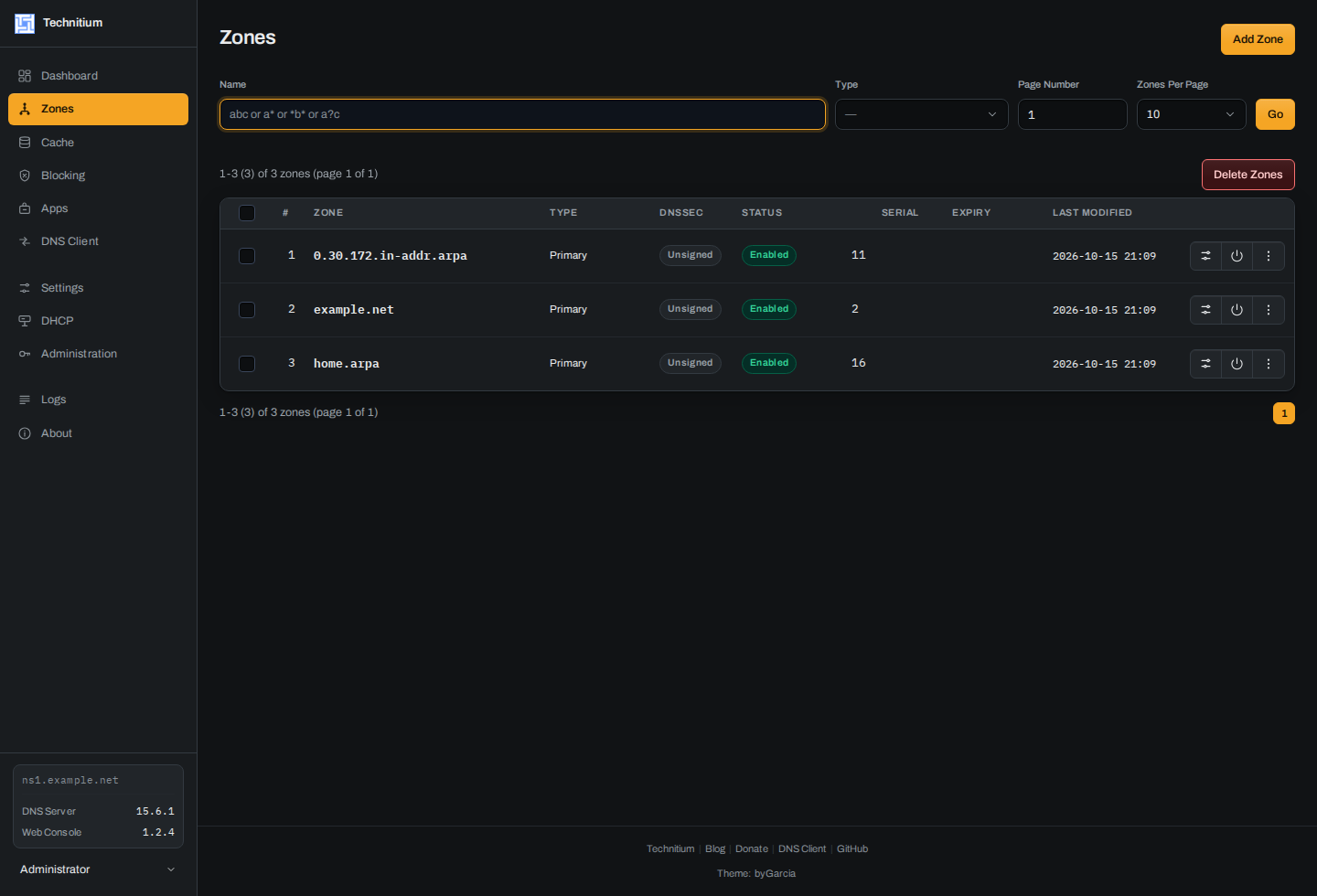Check the example.net zone checkbox

[x=247, y=310]
